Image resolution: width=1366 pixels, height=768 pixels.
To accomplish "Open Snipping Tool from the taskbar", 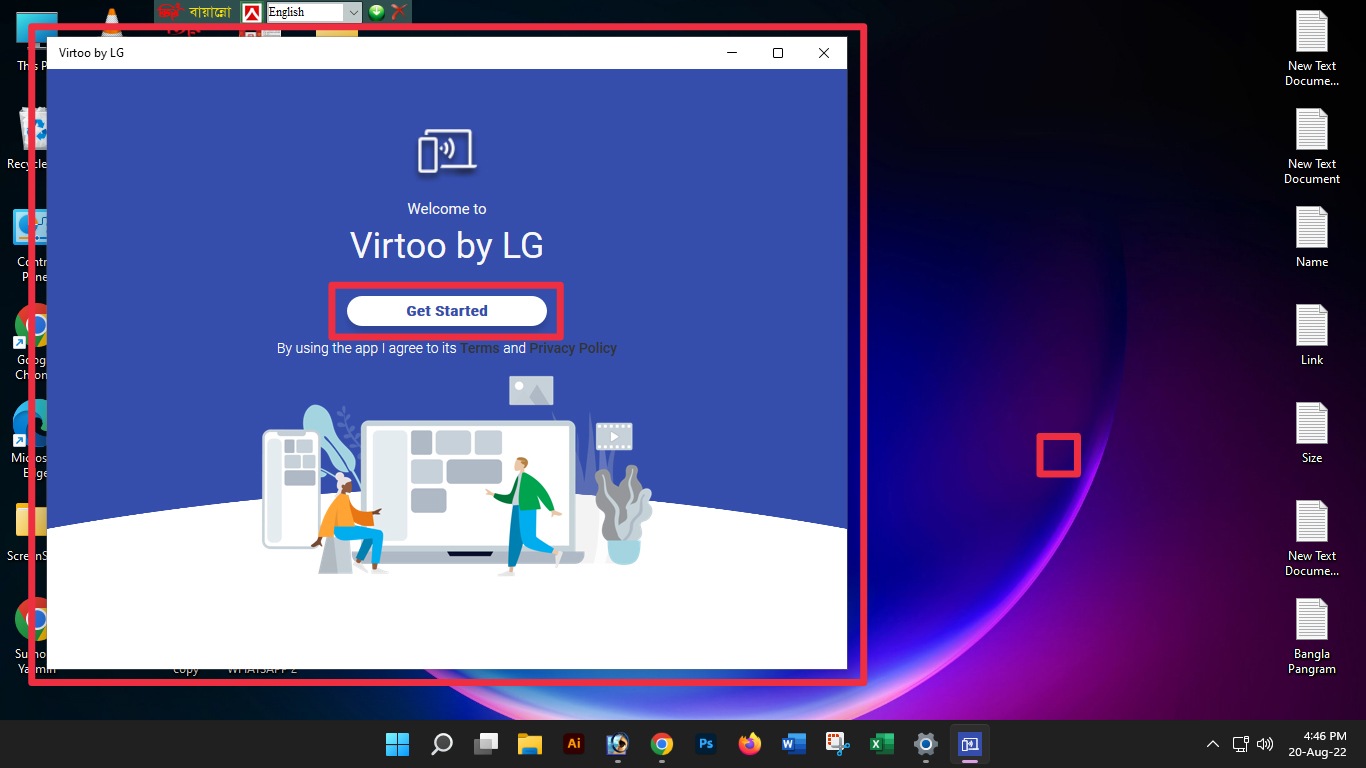I will [x=837, y=744].
